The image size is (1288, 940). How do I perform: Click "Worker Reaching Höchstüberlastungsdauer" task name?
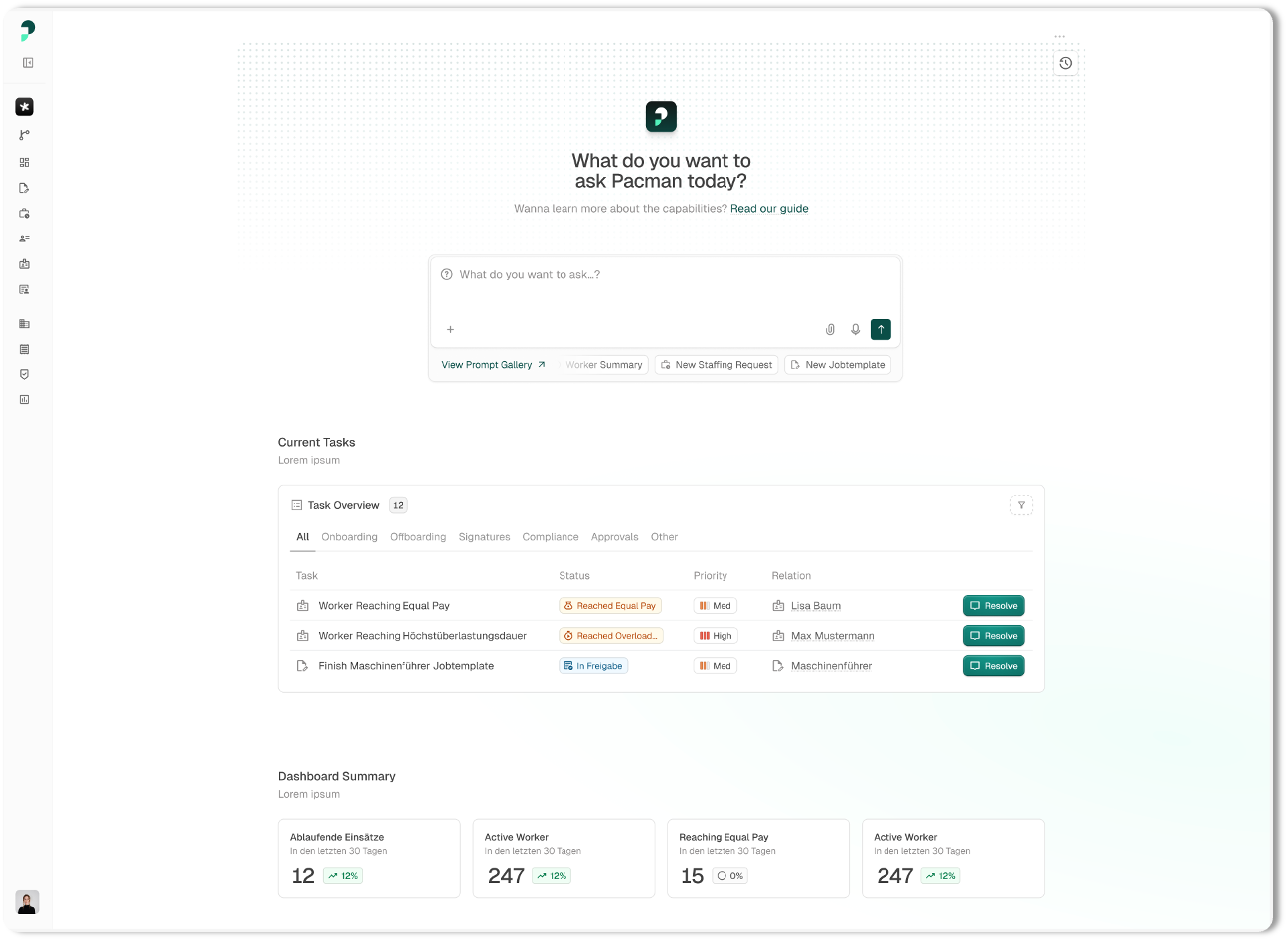(422, 636)
